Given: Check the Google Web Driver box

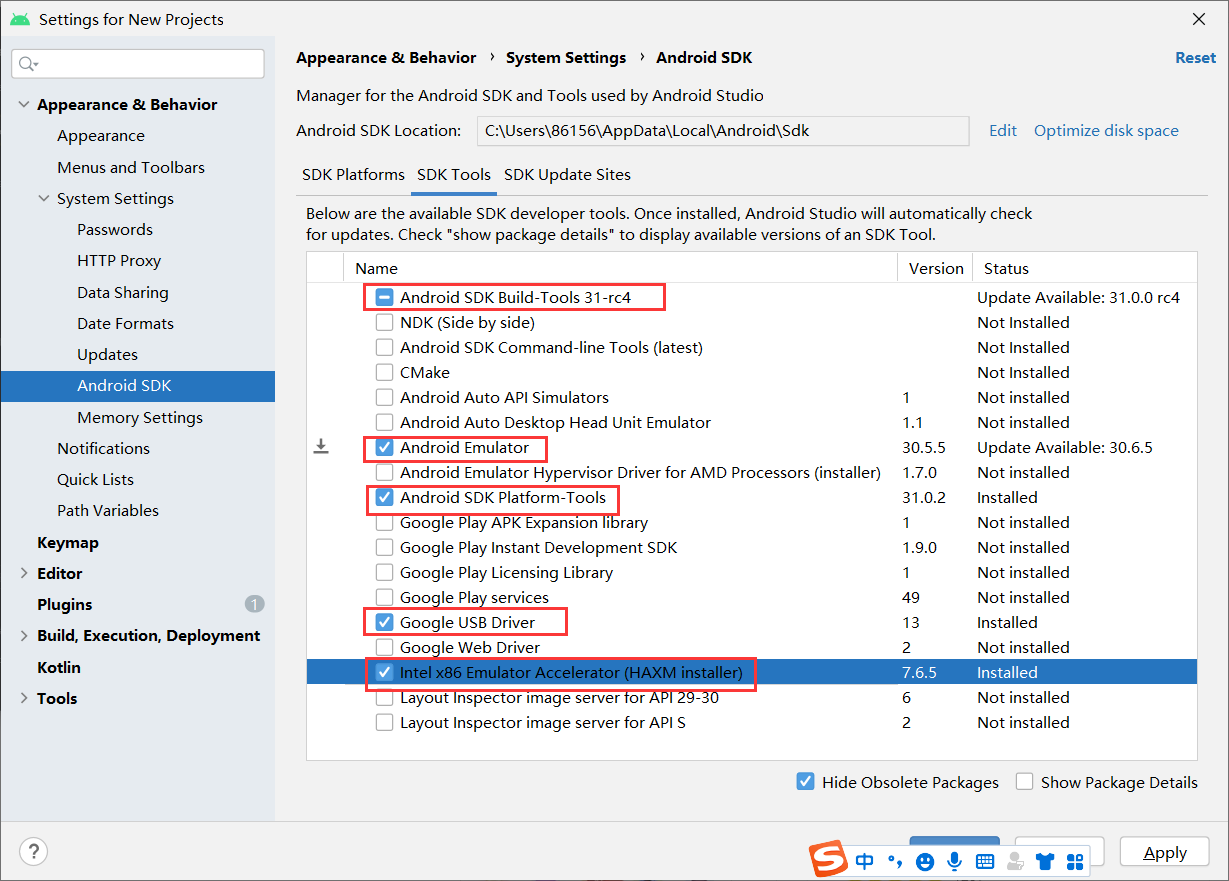Looking at the screenshot, I should [384, 647].
